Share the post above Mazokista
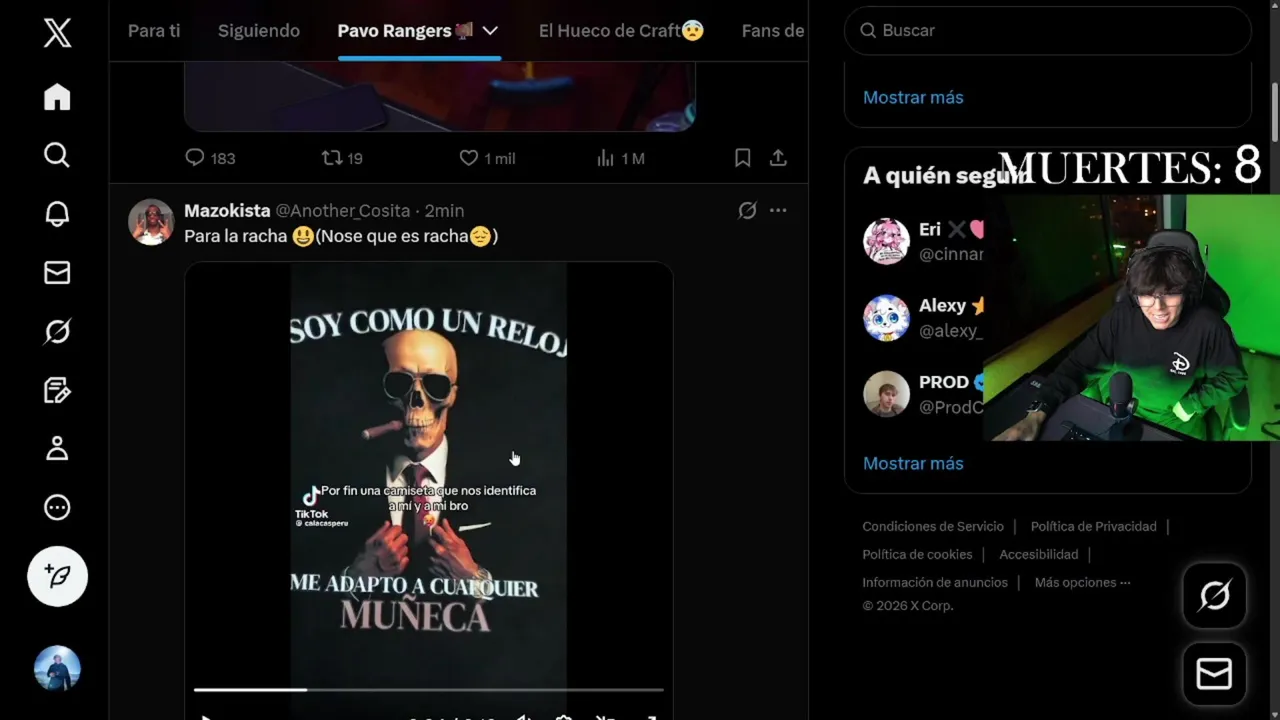Screen dimensions: 1280x720 click(778, 158)
